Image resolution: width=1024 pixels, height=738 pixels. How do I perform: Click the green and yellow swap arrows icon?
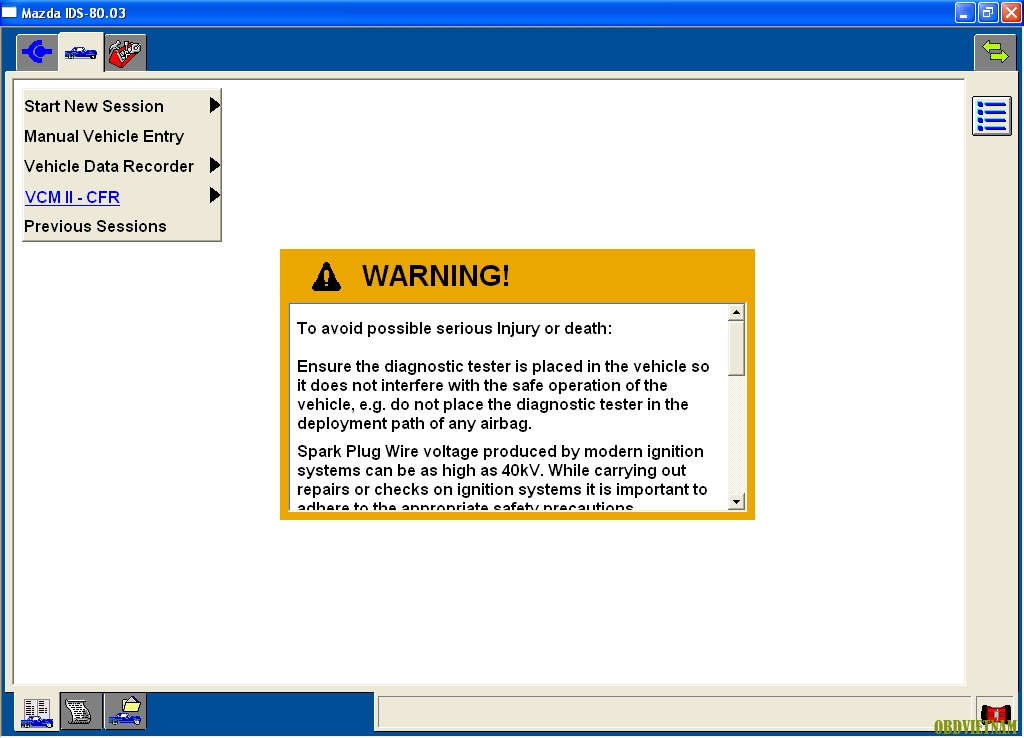pos(995,52)
